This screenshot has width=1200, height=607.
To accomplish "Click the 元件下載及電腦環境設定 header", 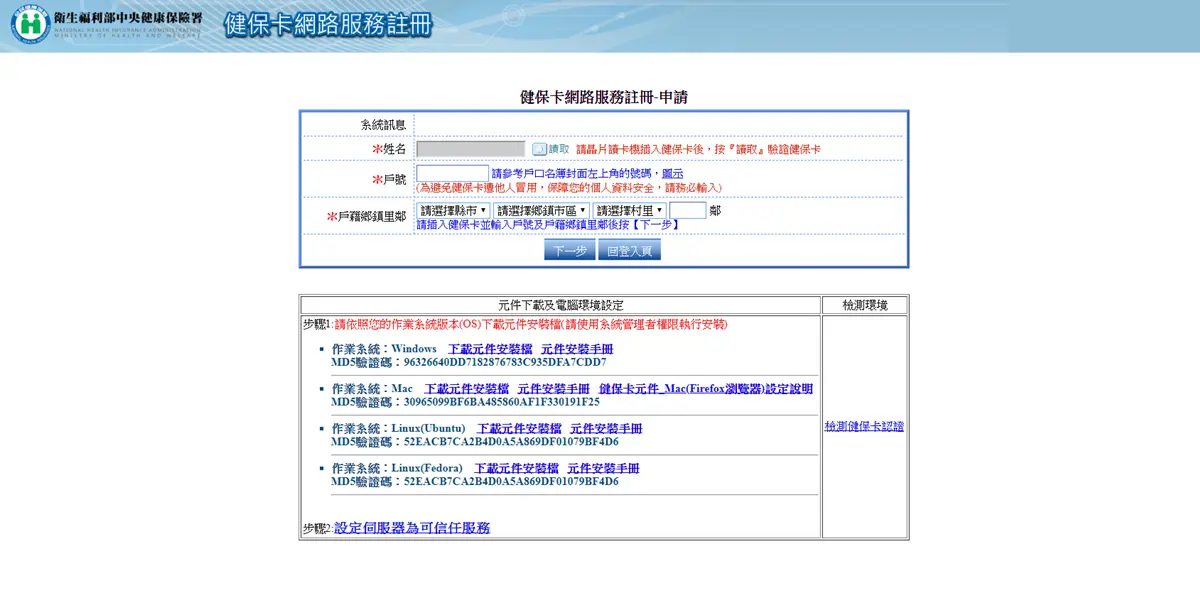I will click(561, 305).
